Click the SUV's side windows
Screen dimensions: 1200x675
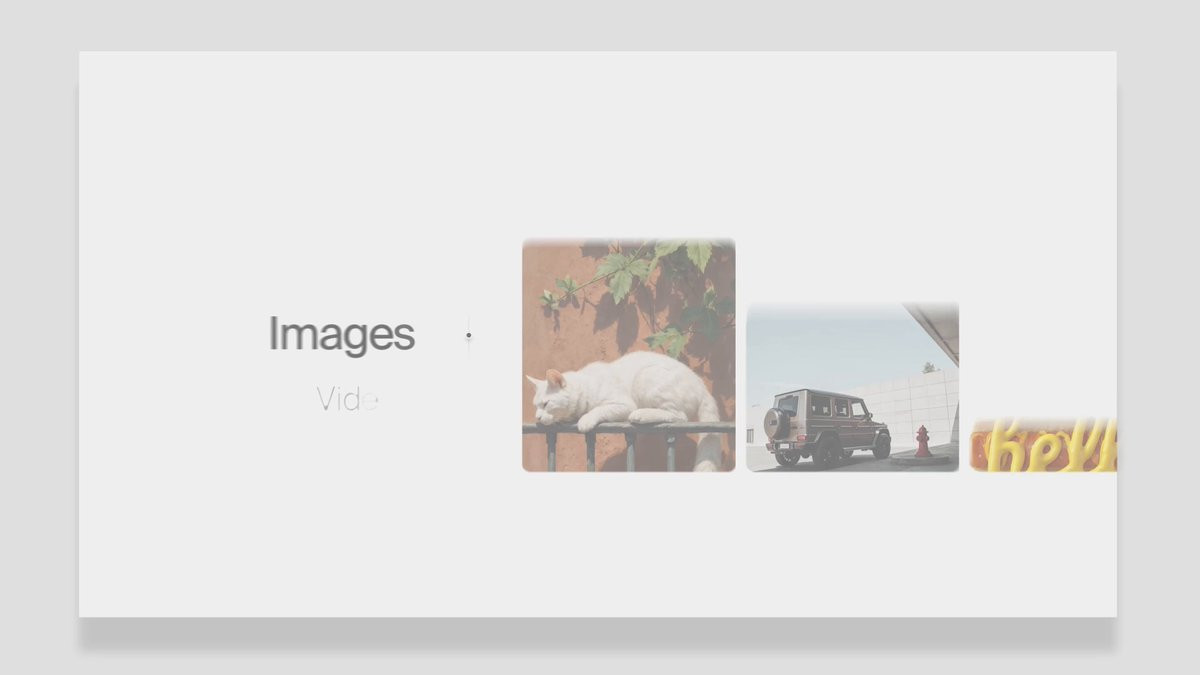[x=838, y=407]
